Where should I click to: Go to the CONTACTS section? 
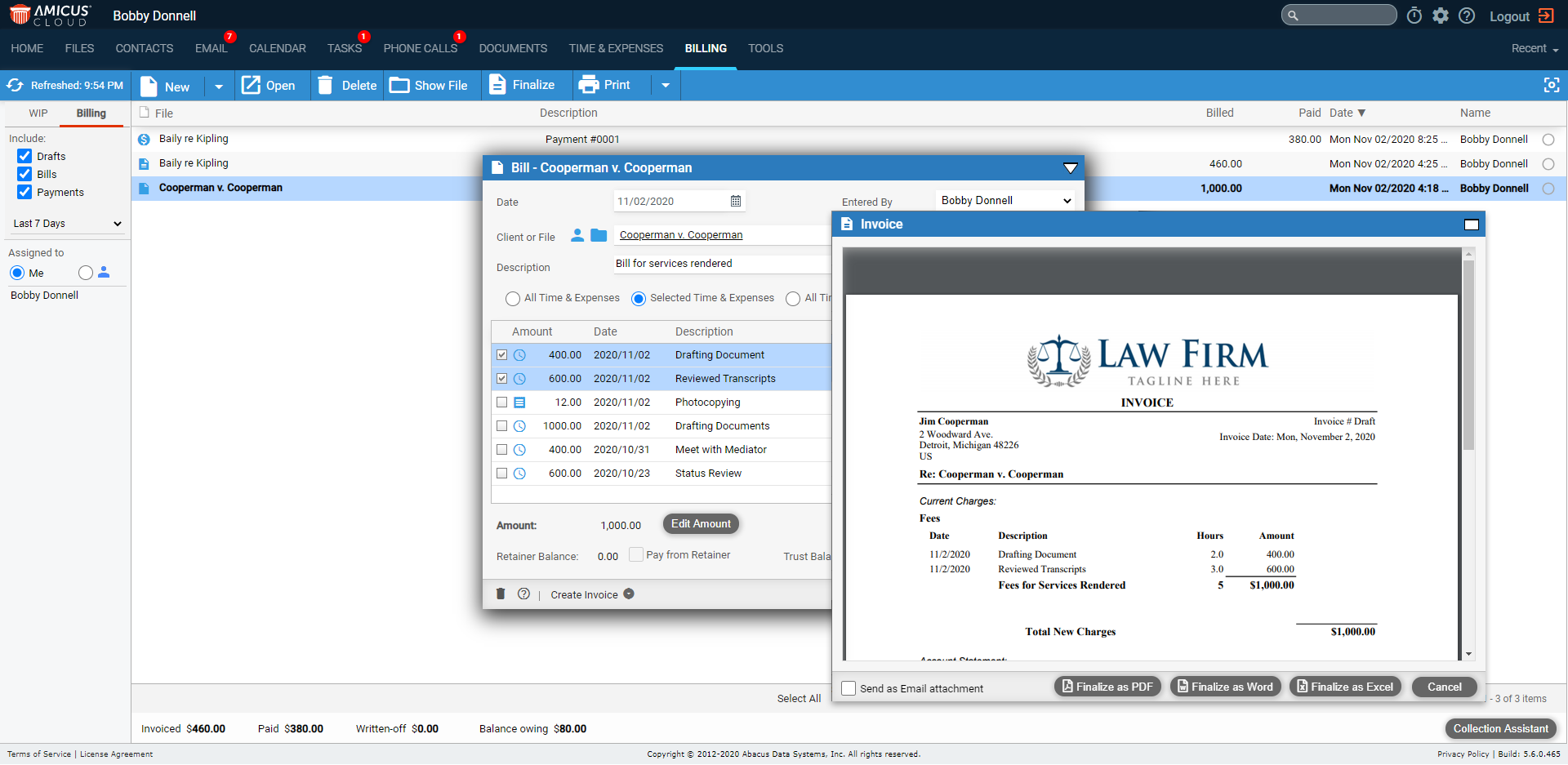(x=145, y=49)
